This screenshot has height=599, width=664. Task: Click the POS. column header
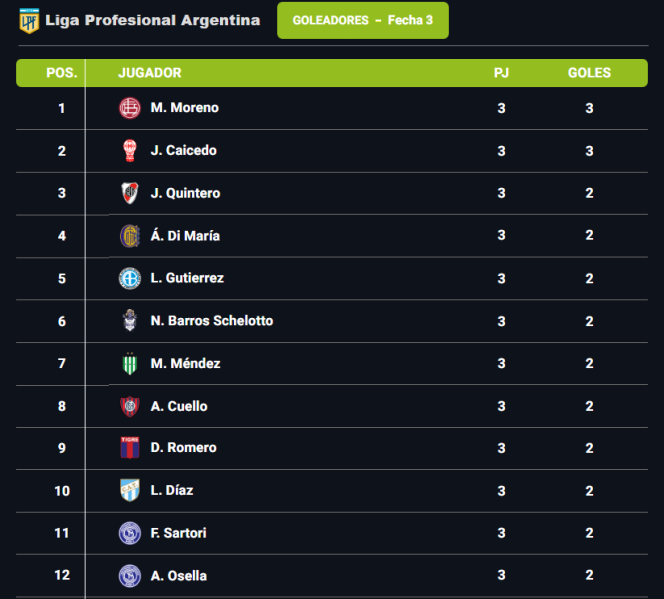[62, 73]
